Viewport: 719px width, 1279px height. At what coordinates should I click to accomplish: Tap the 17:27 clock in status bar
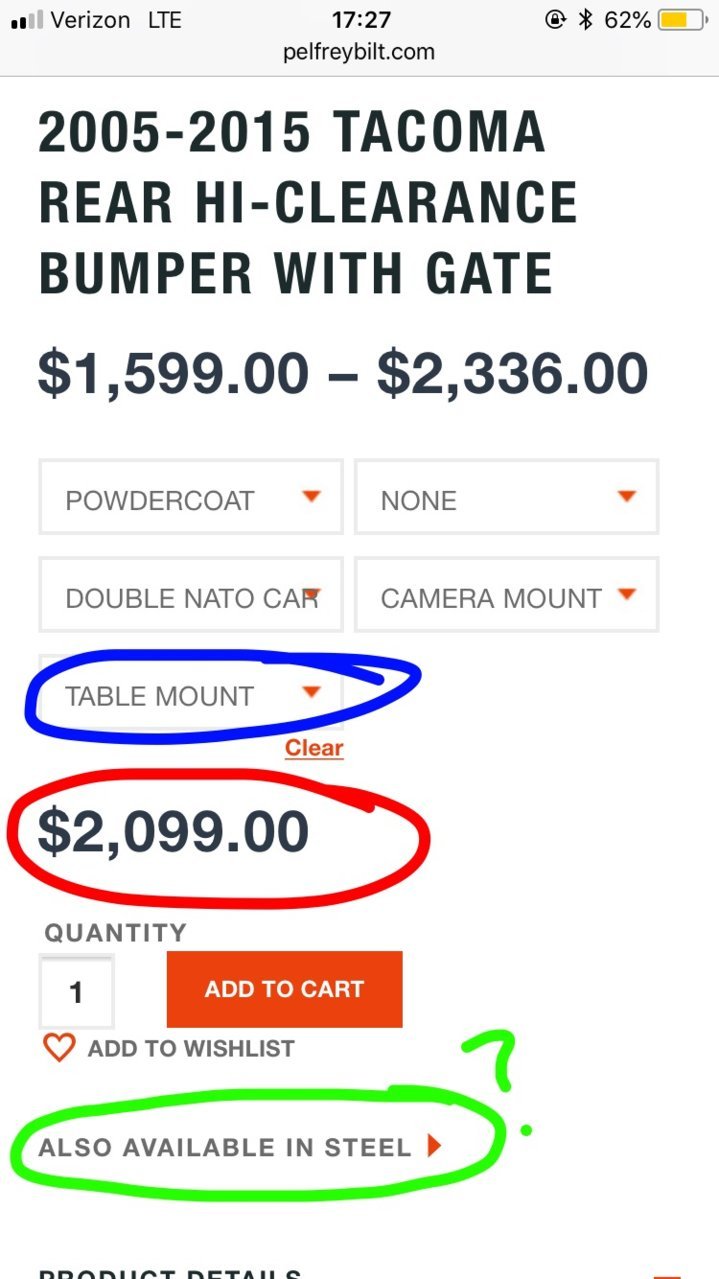(x=359, y=20)
